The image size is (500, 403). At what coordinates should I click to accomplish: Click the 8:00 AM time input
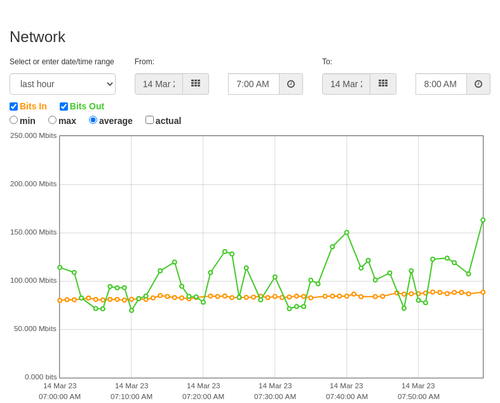tap(441, 84)
